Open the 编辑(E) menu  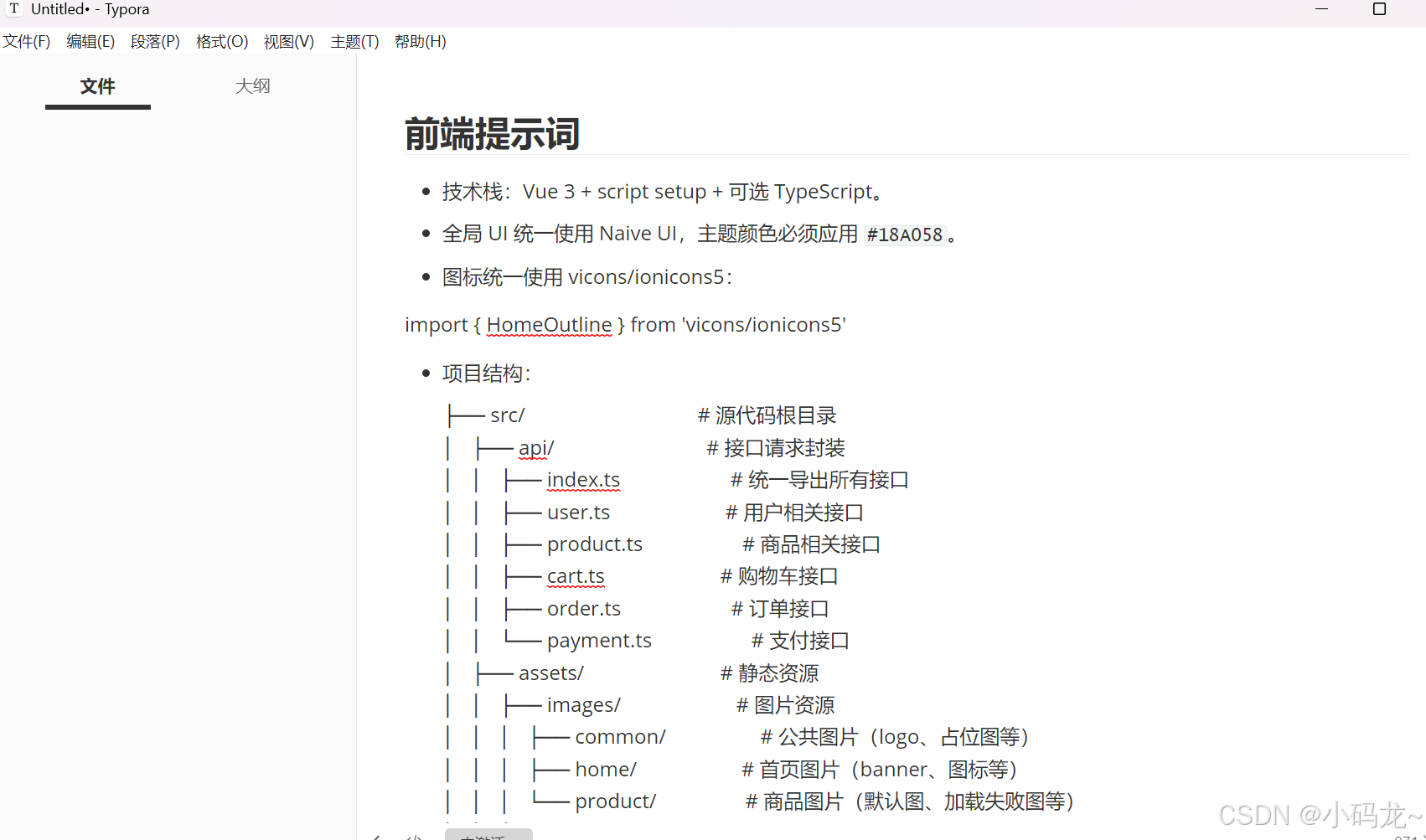coord(90,41)
